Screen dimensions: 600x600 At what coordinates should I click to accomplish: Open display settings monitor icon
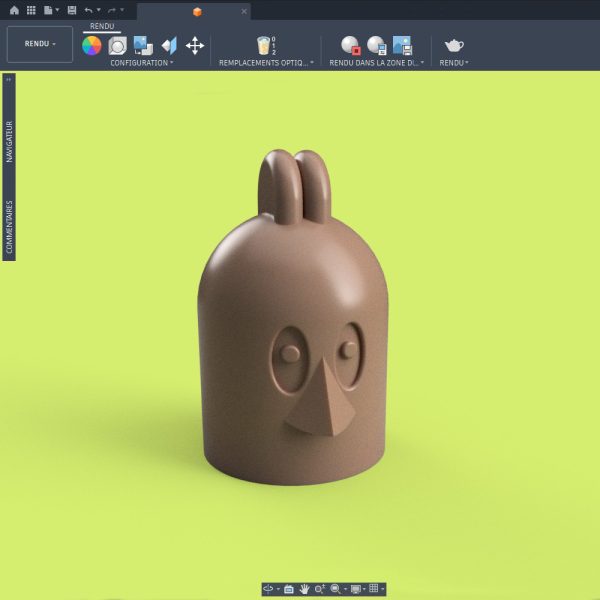tap(355, 589)
